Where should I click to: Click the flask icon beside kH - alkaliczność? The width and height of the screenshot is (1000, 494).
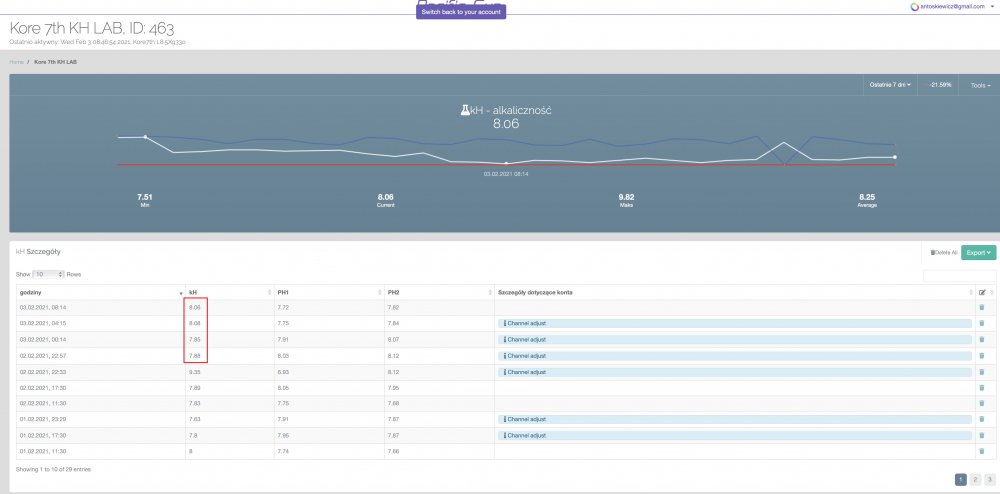click(x=465, y=110)
